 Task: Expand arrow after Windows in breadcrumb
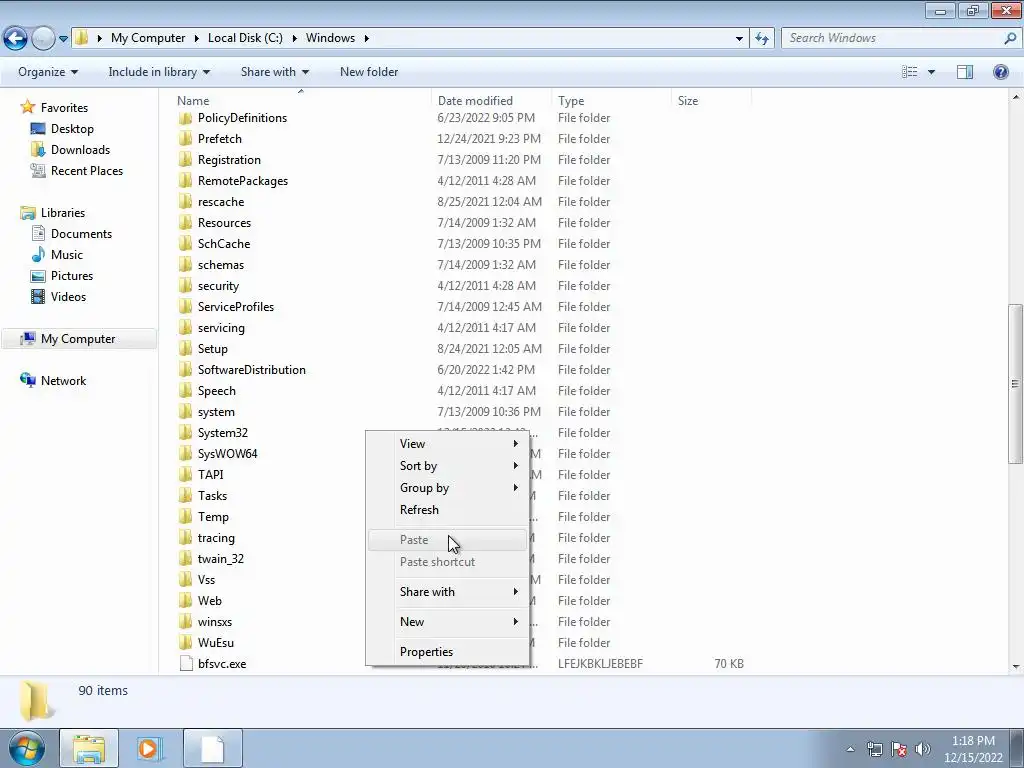[x=366, y=38]
